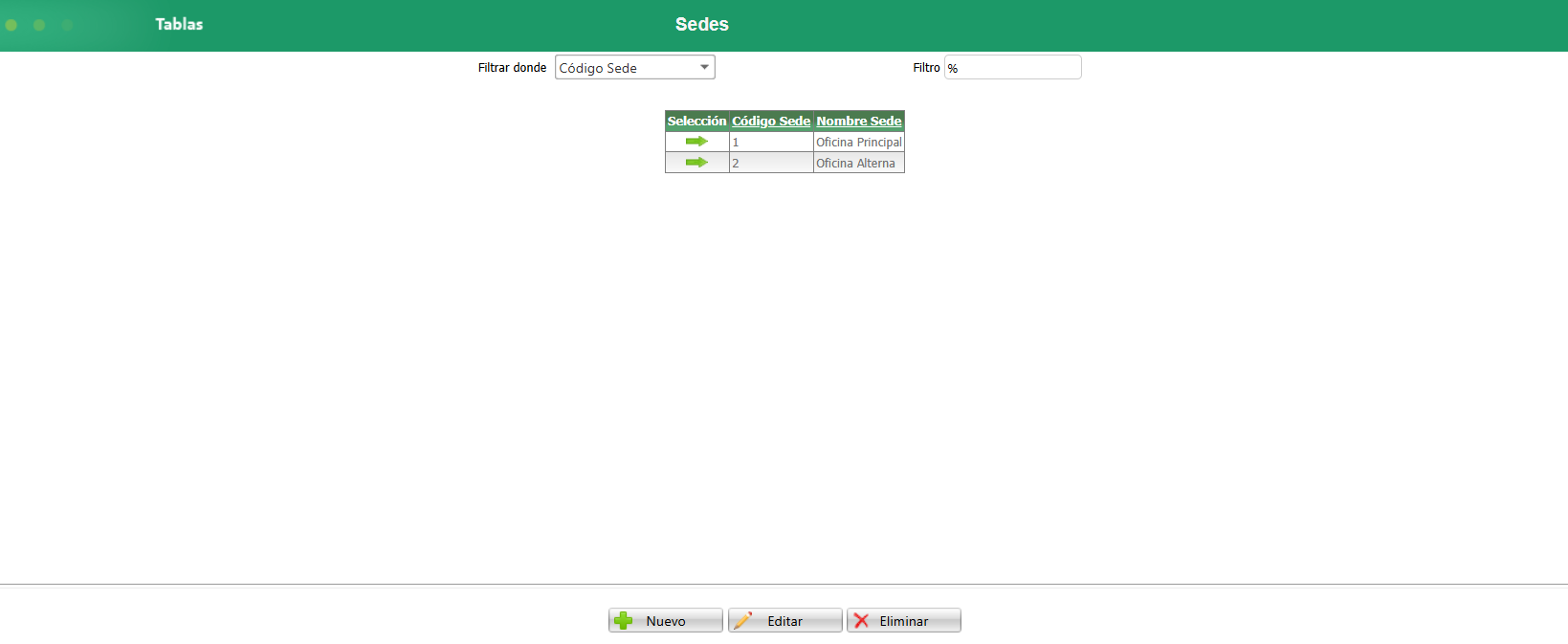Select row with green arrow for Oficina Principal
The image size is (1568, 644).
[696, 142]
